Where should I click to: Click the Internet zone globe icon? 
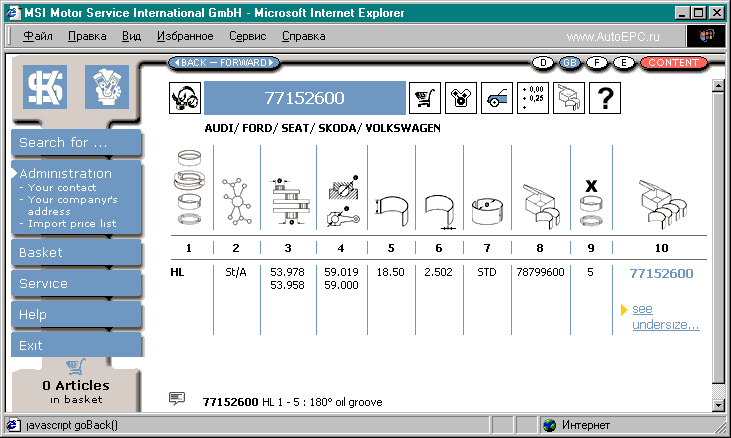(550, 425)
